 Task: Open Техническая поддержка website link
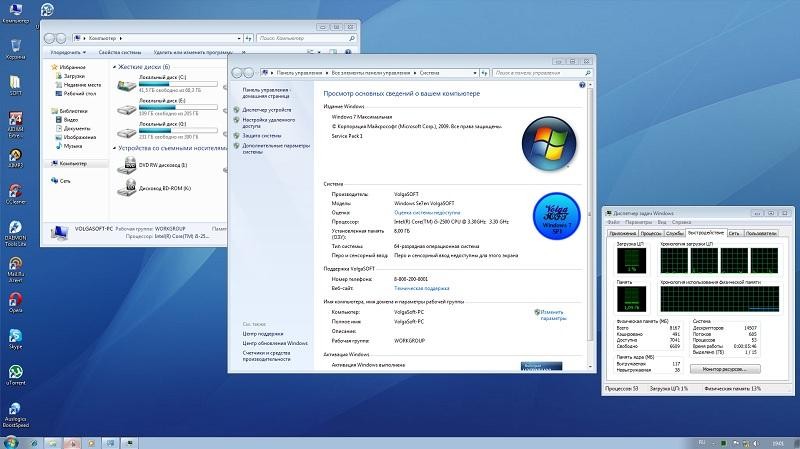pyautogui.click(x=421, y=288)
